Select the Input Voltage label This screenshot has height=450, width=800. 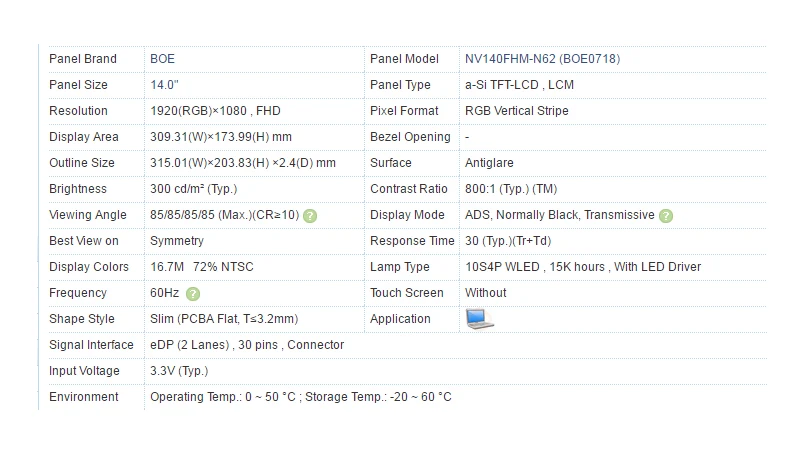(x=84, y=371)
